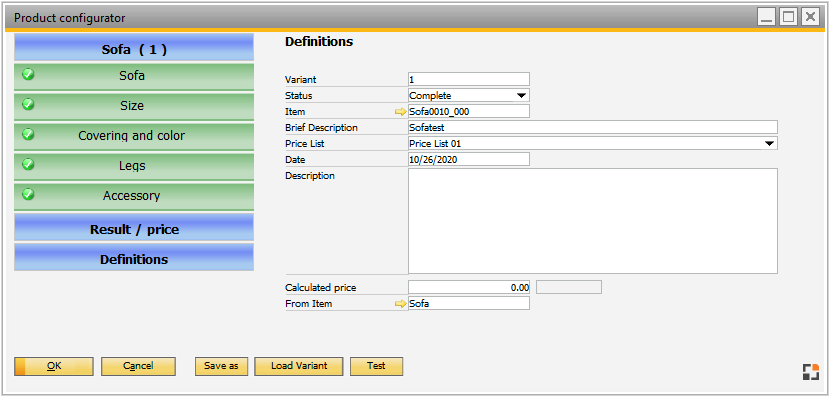This screenshot has width=832, height=399.
Task: Click the link arrow beside the From Item field
Action: coord(401,304)
